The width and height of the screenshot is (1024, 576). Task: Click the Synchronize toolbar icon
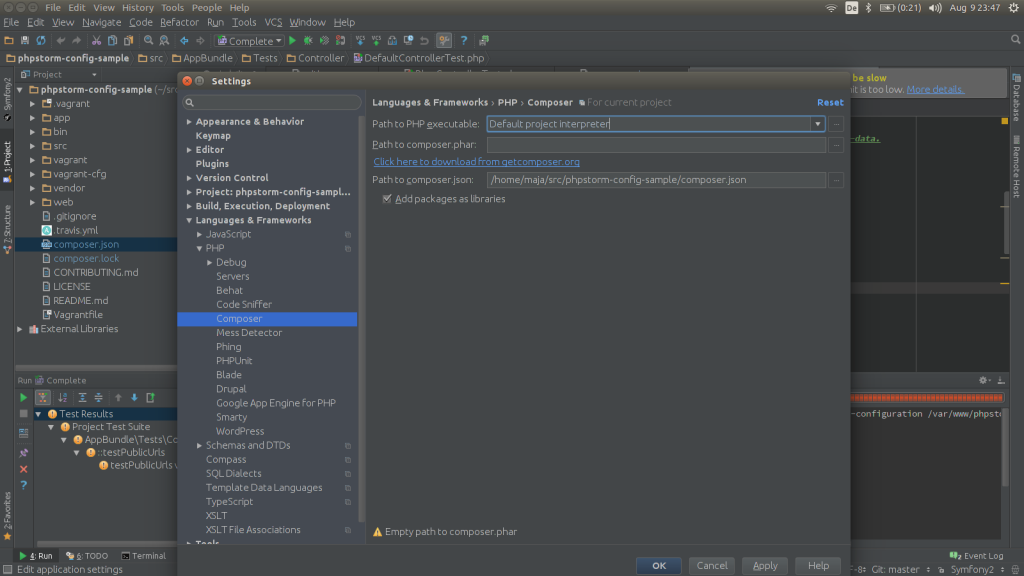click(41, 40)
